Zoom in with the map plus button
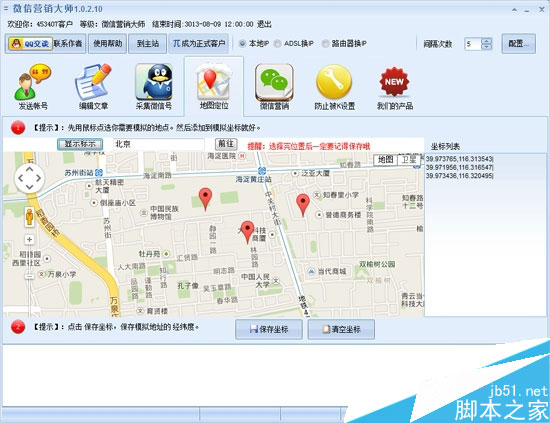 tap(29, 240)
